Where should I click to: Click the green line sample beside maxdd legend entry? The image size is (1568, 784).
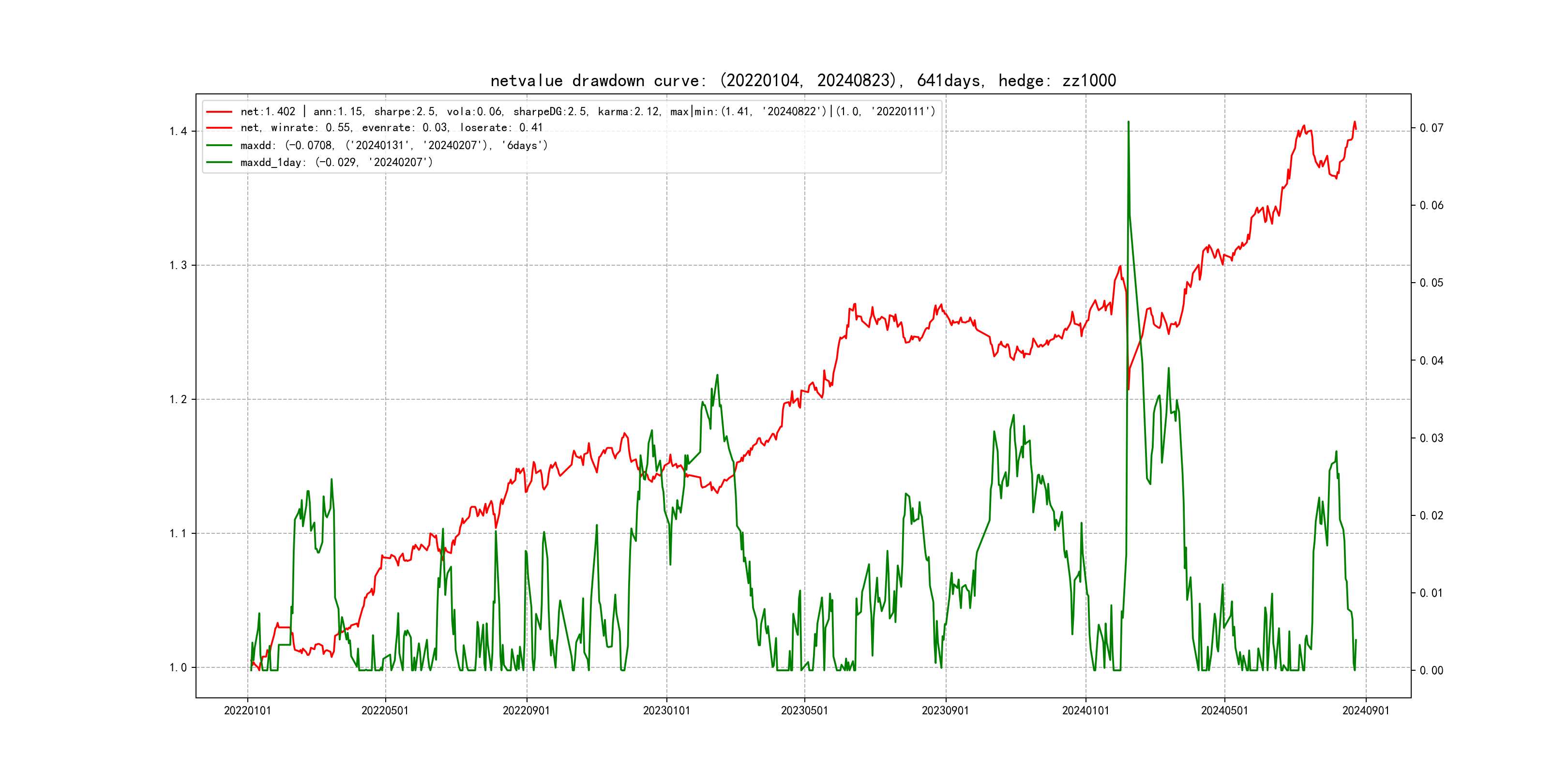click(219, 146)
